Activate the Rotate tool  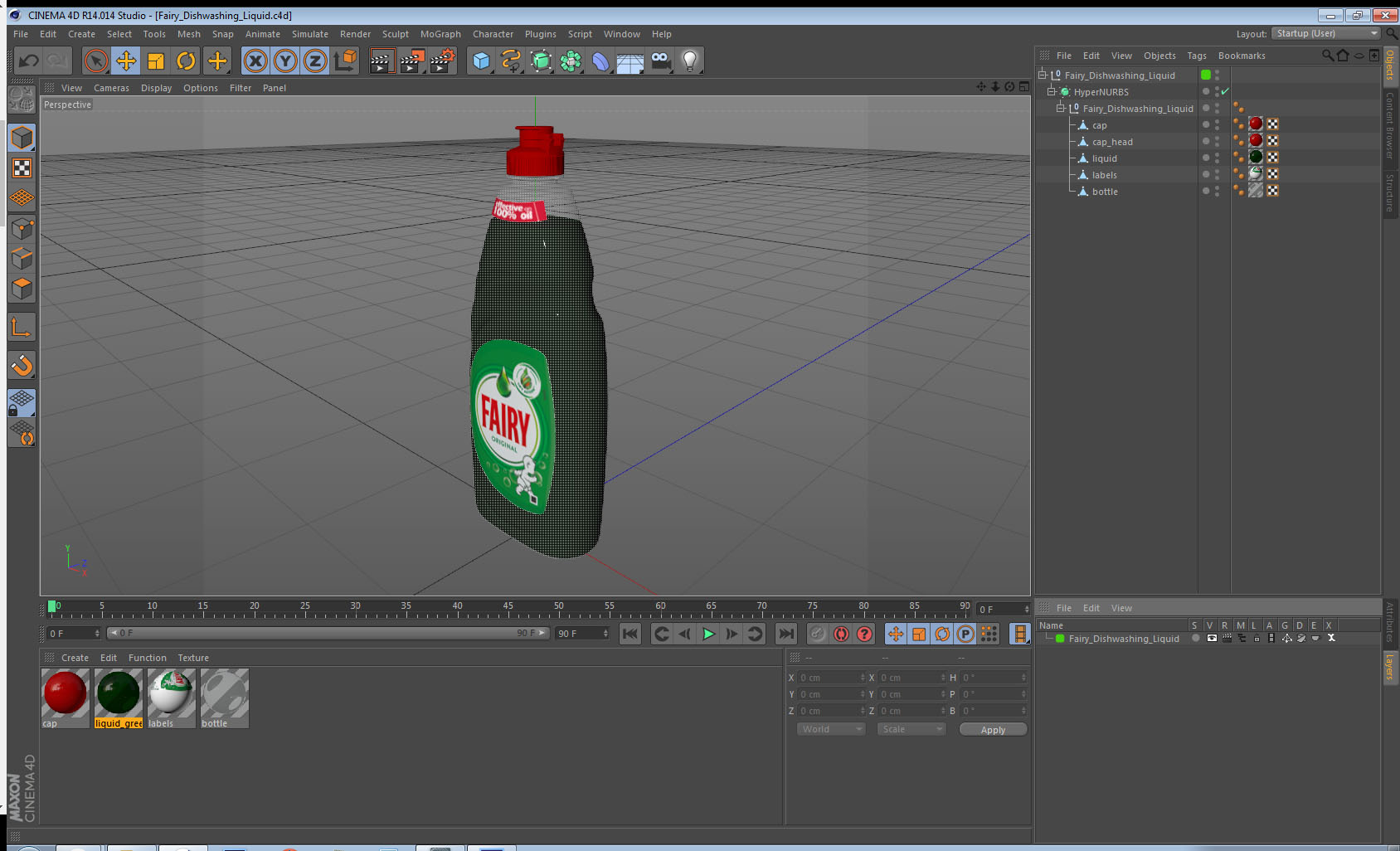(x=186, y=61)
